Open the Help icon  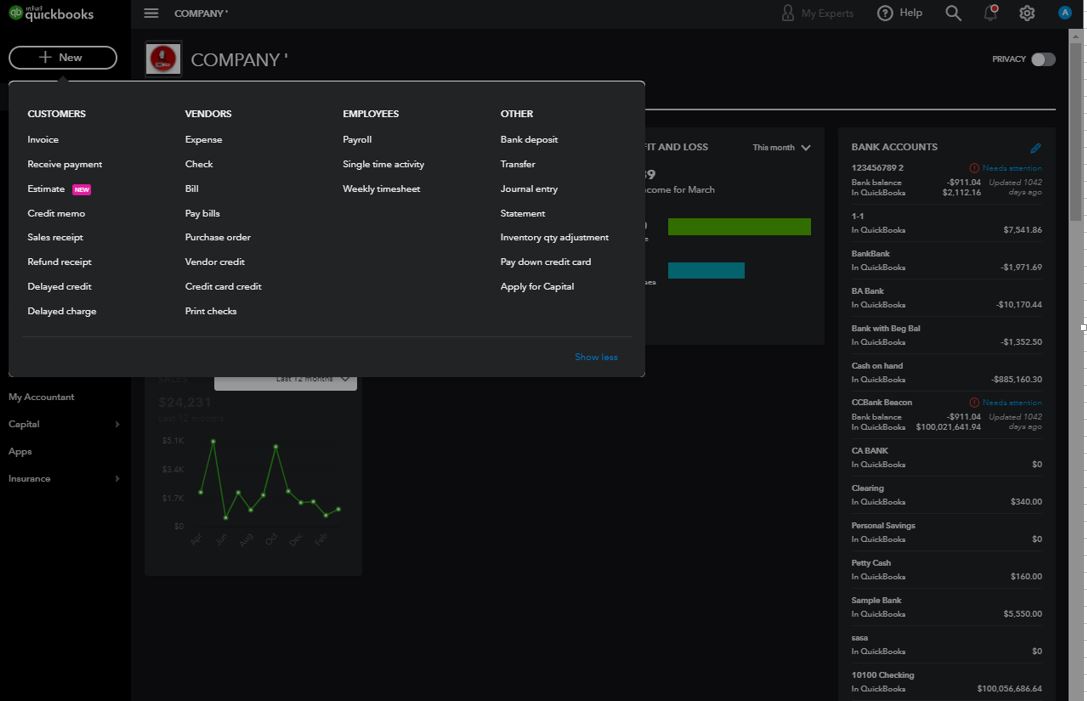click(x=885, y=13)
